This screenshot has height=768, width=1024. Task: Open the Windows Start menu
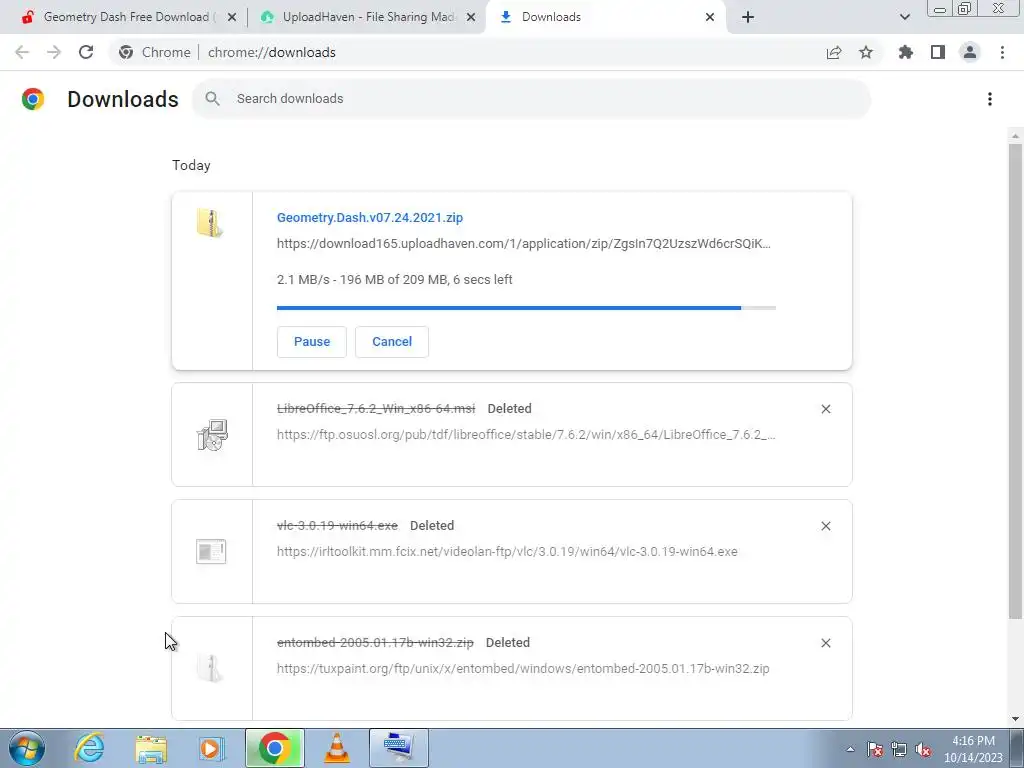click(x=27, y=748)
